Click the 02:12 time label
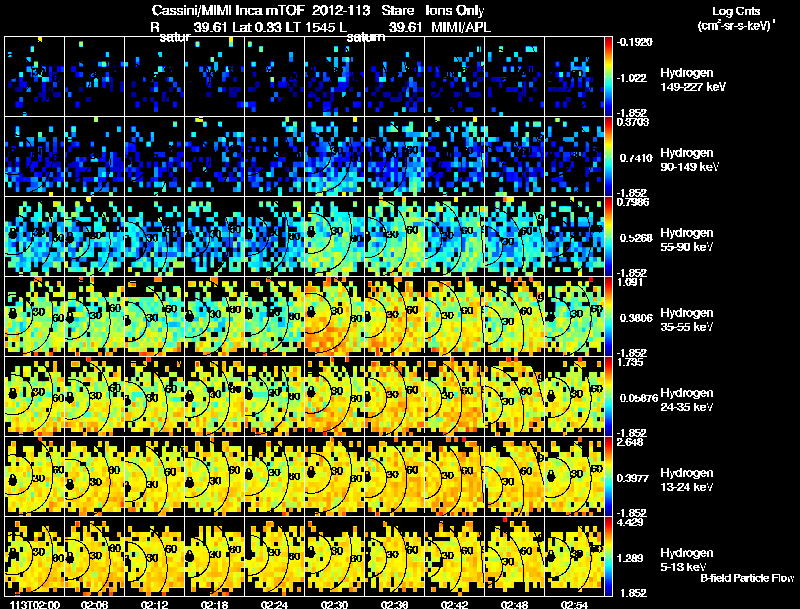800x609 pixels. (154, 604)
